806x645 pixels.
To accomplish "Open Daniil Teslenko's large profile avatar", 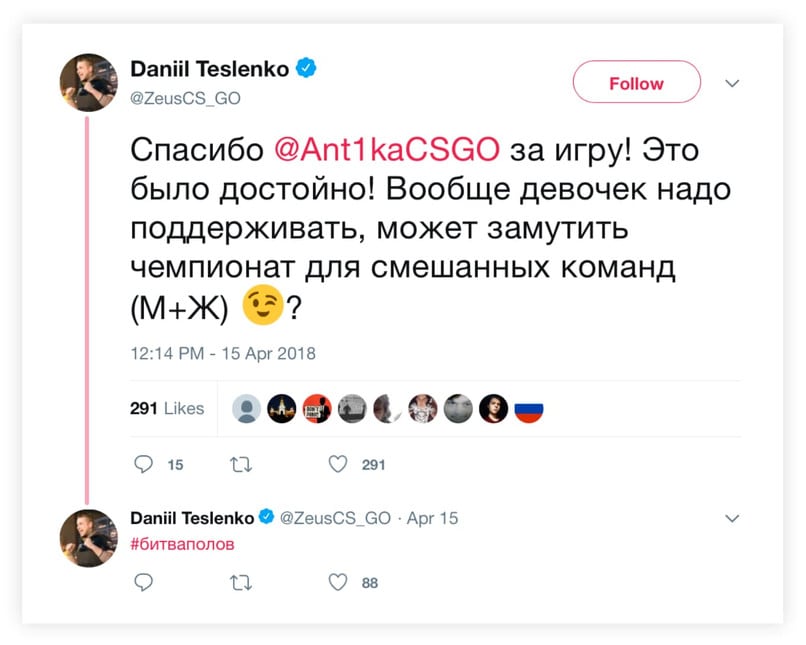I will (89, 82).
